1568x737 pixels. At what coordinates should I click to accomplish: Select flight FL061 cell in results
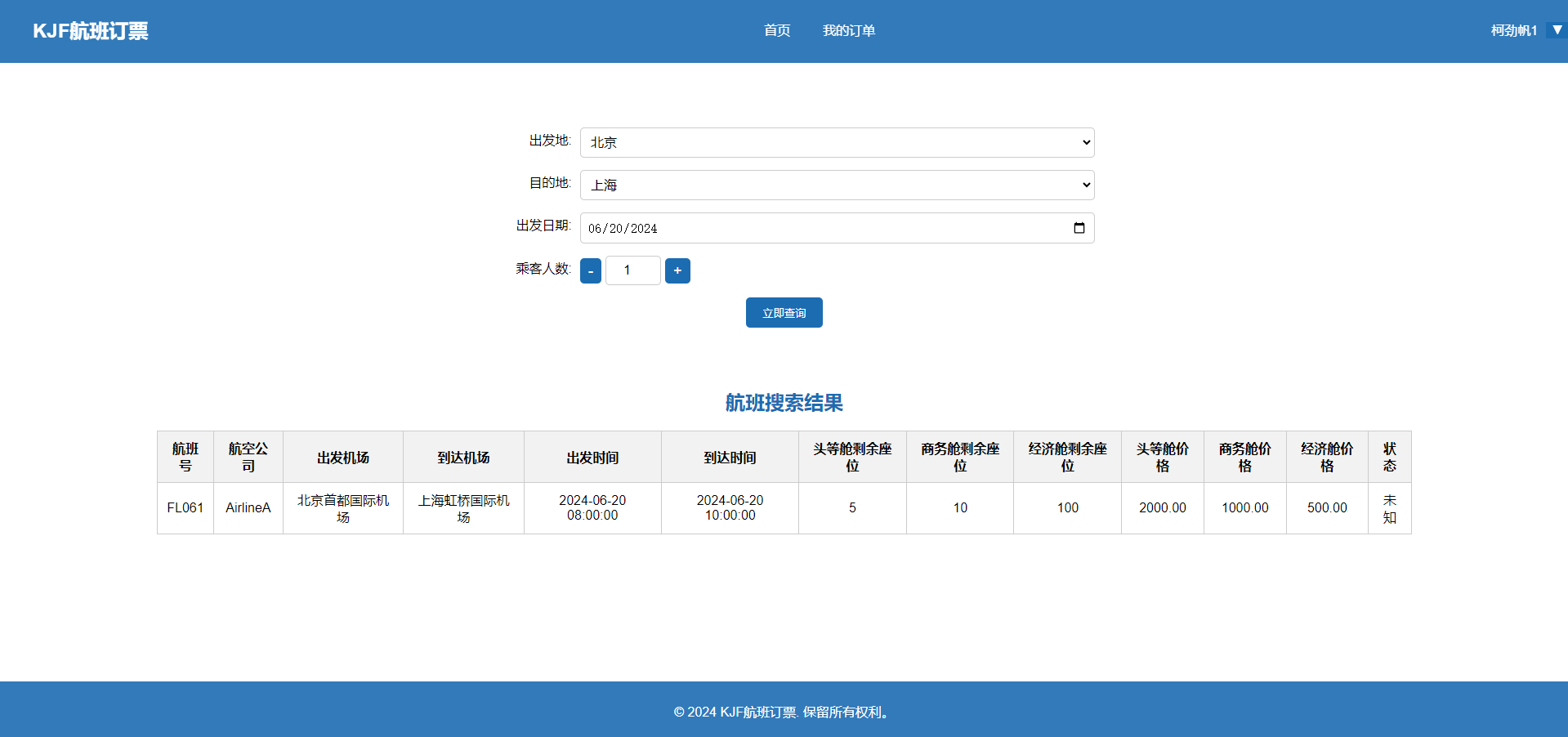click(x=185, y=508)
